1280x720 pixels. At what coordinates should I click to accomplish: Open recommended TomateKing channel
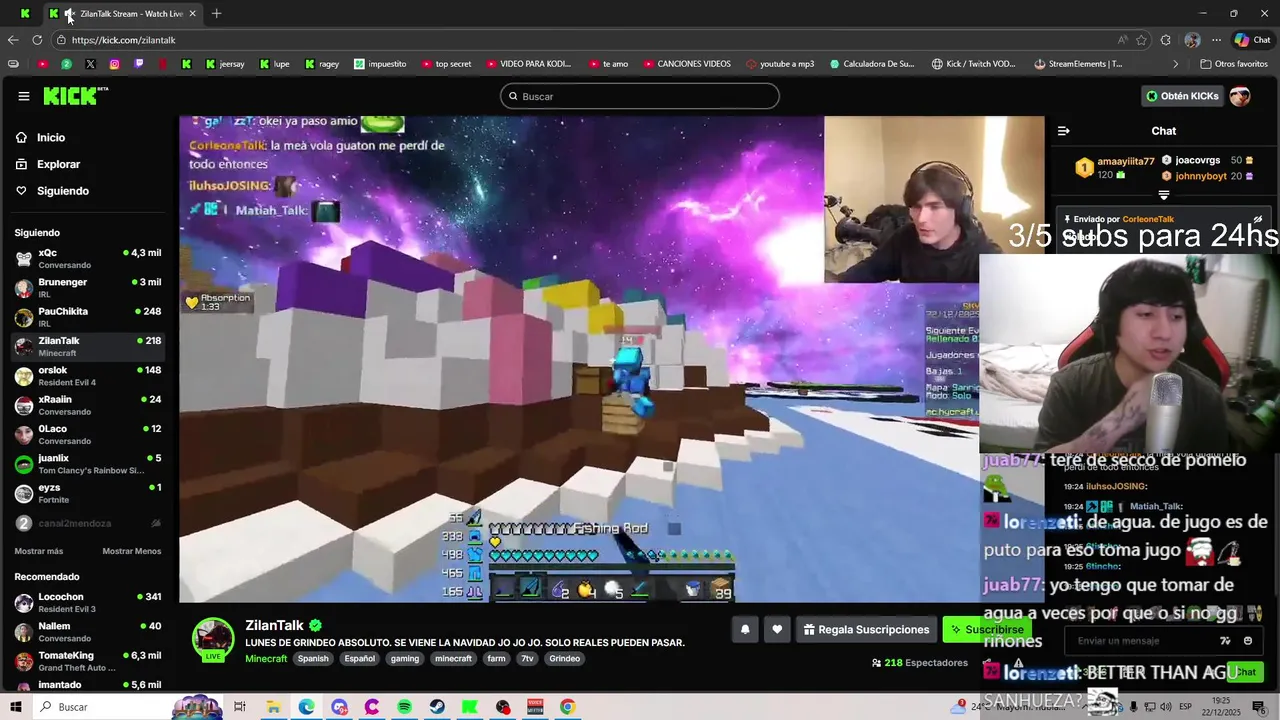pos(88,661)
